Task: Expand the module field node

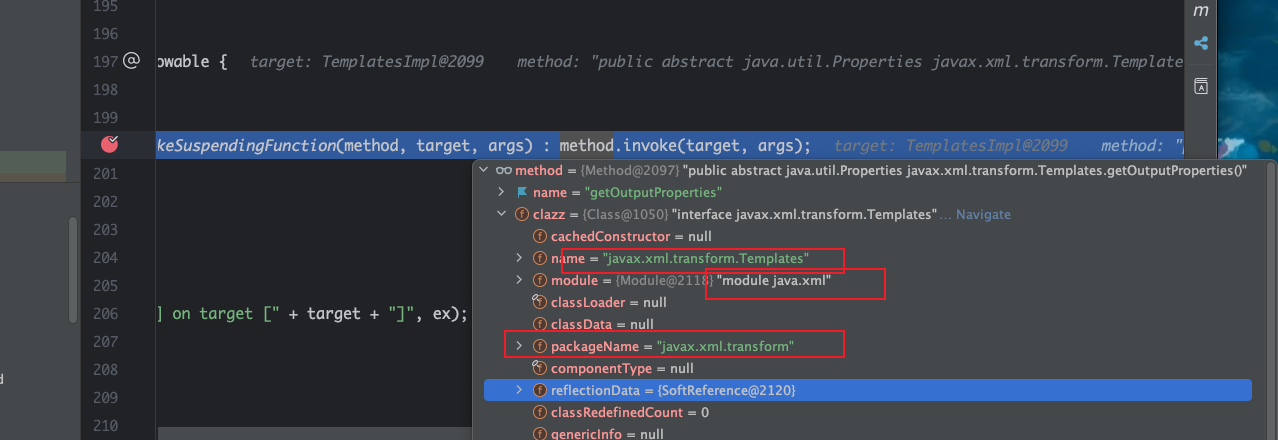Action: (518, 280)
